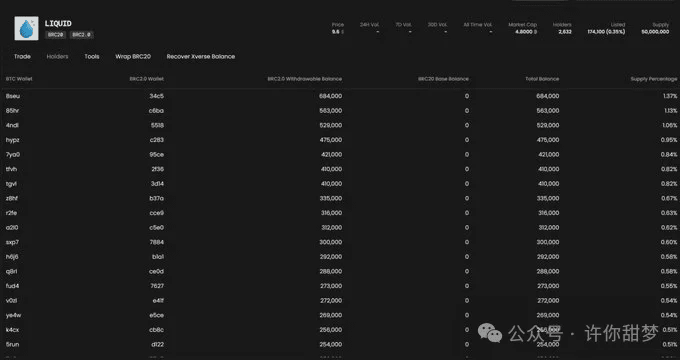
Task: Click the WeChat logo watermark icon
Action: click(x=490, y=333)
